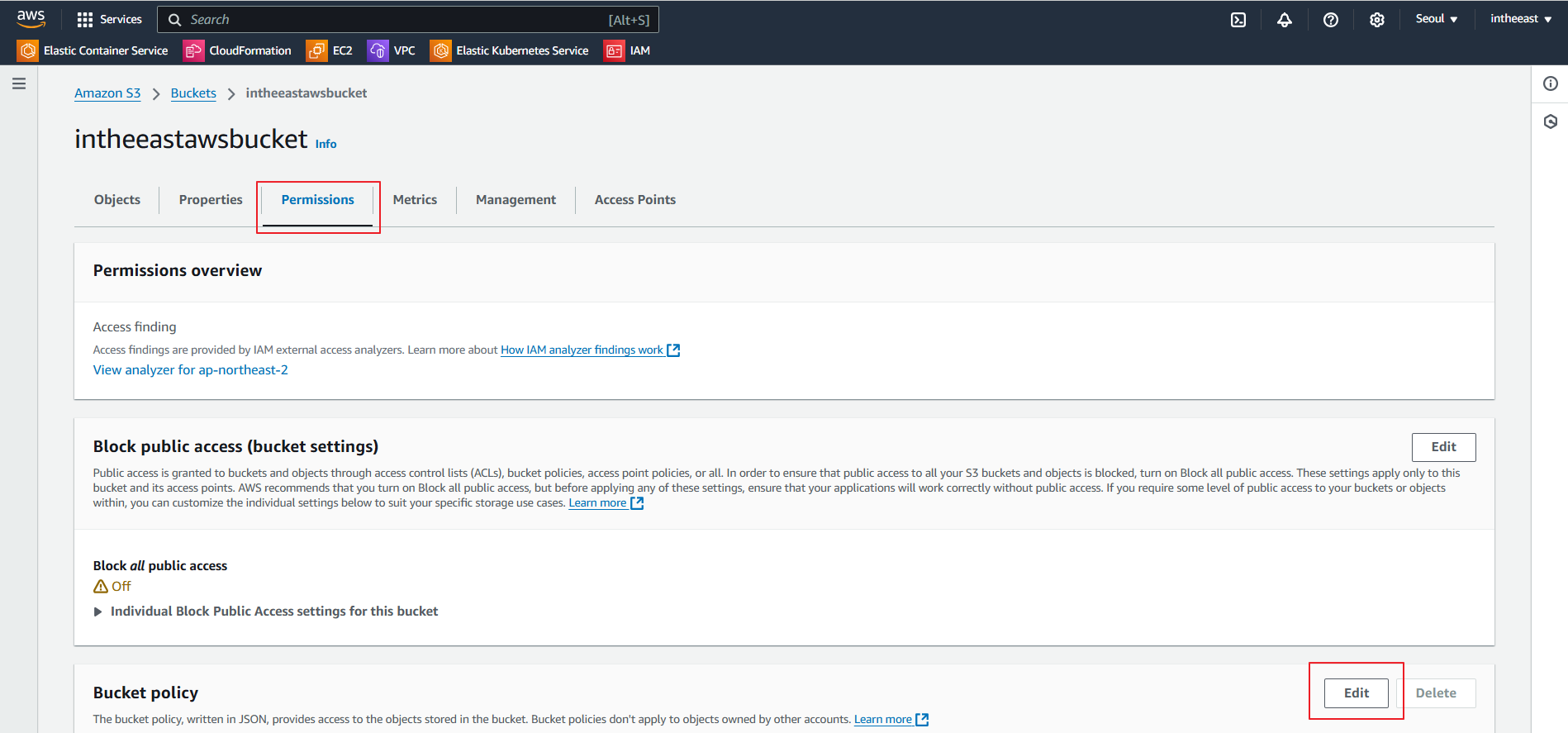Click the intheeastawsbucket breadcrumb text
Viewport: 1568px width, 733px height.
pyautogui.click(x=306, y=93)
